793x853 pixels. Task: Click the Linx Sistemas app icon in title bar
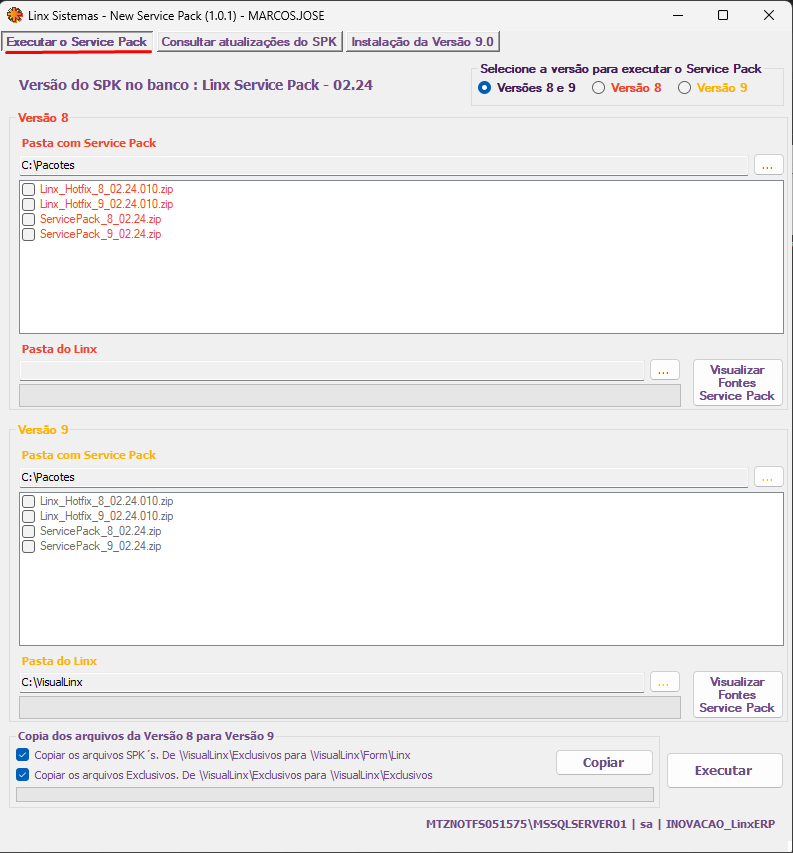[15, 15]
